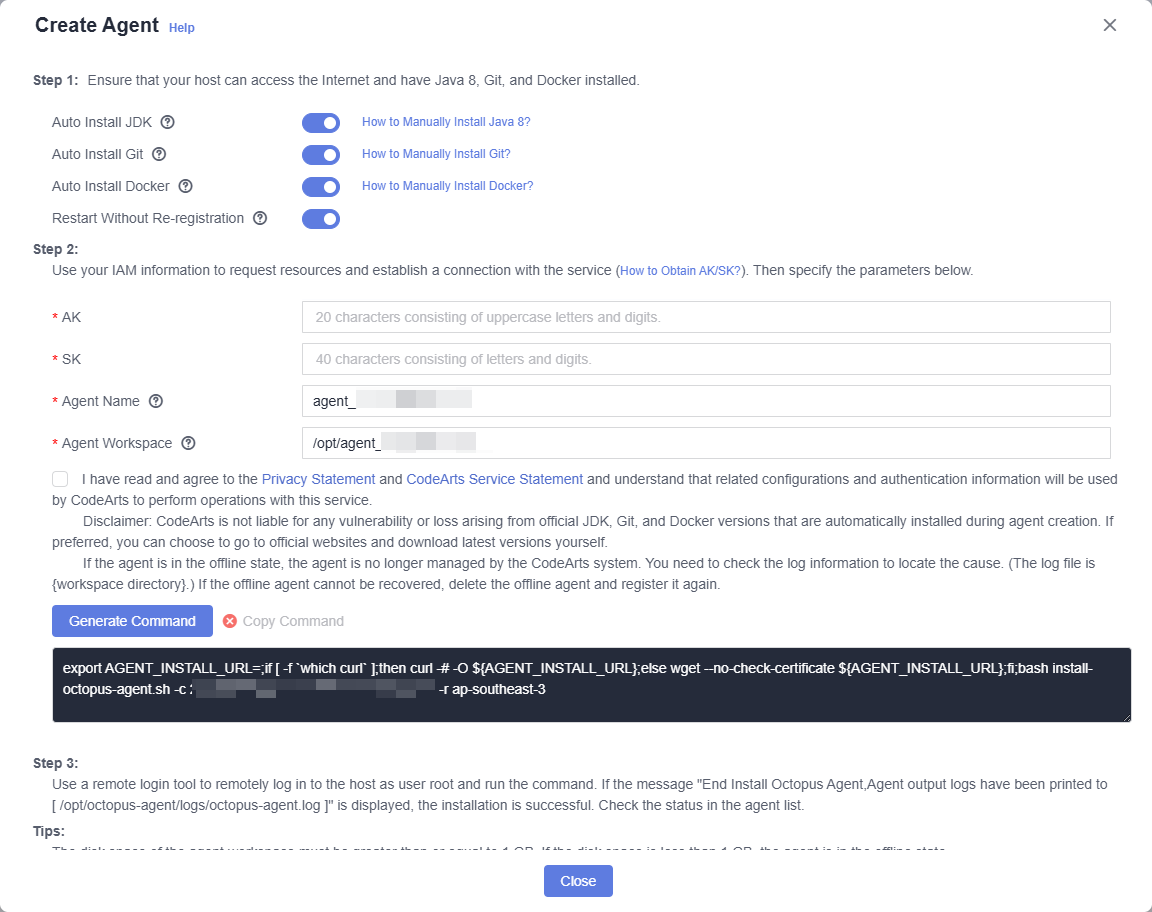This screenshot has width=1152, height=912.
Task: Click help icon beside Auto Install JDK
Action: coord(168,122)
